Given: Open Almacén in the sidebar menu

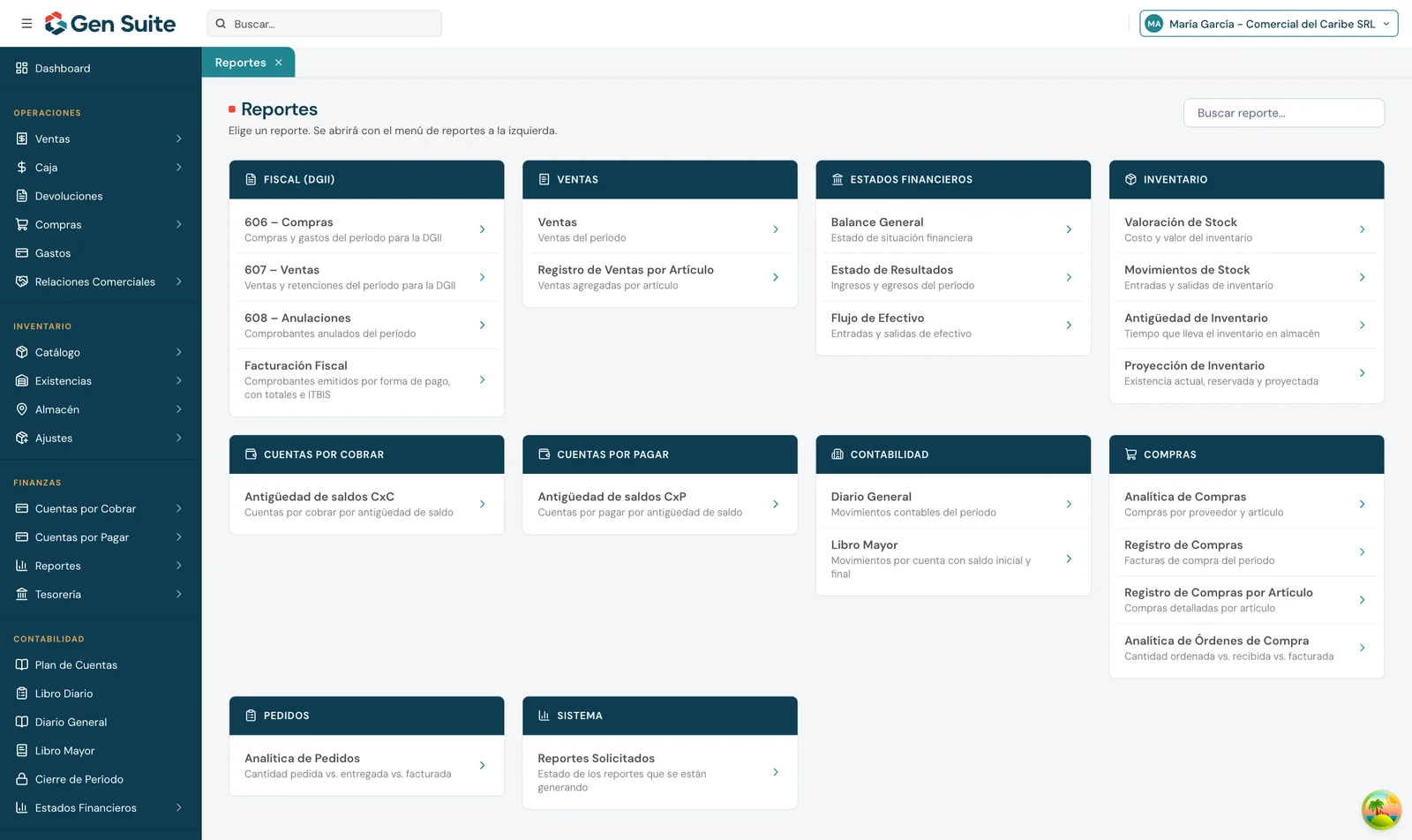Looking at the screenshot, I should [101, 409].
